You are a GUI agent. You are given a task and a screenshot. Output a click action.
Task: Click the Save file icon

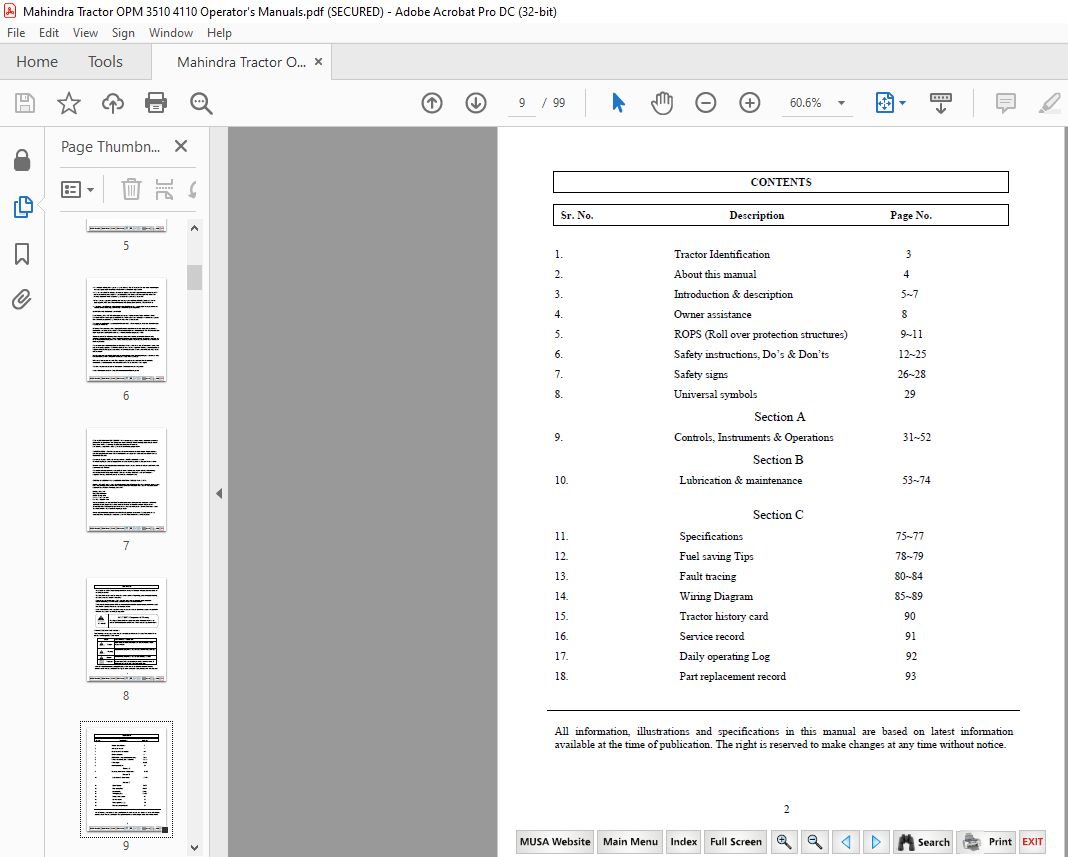25,103
